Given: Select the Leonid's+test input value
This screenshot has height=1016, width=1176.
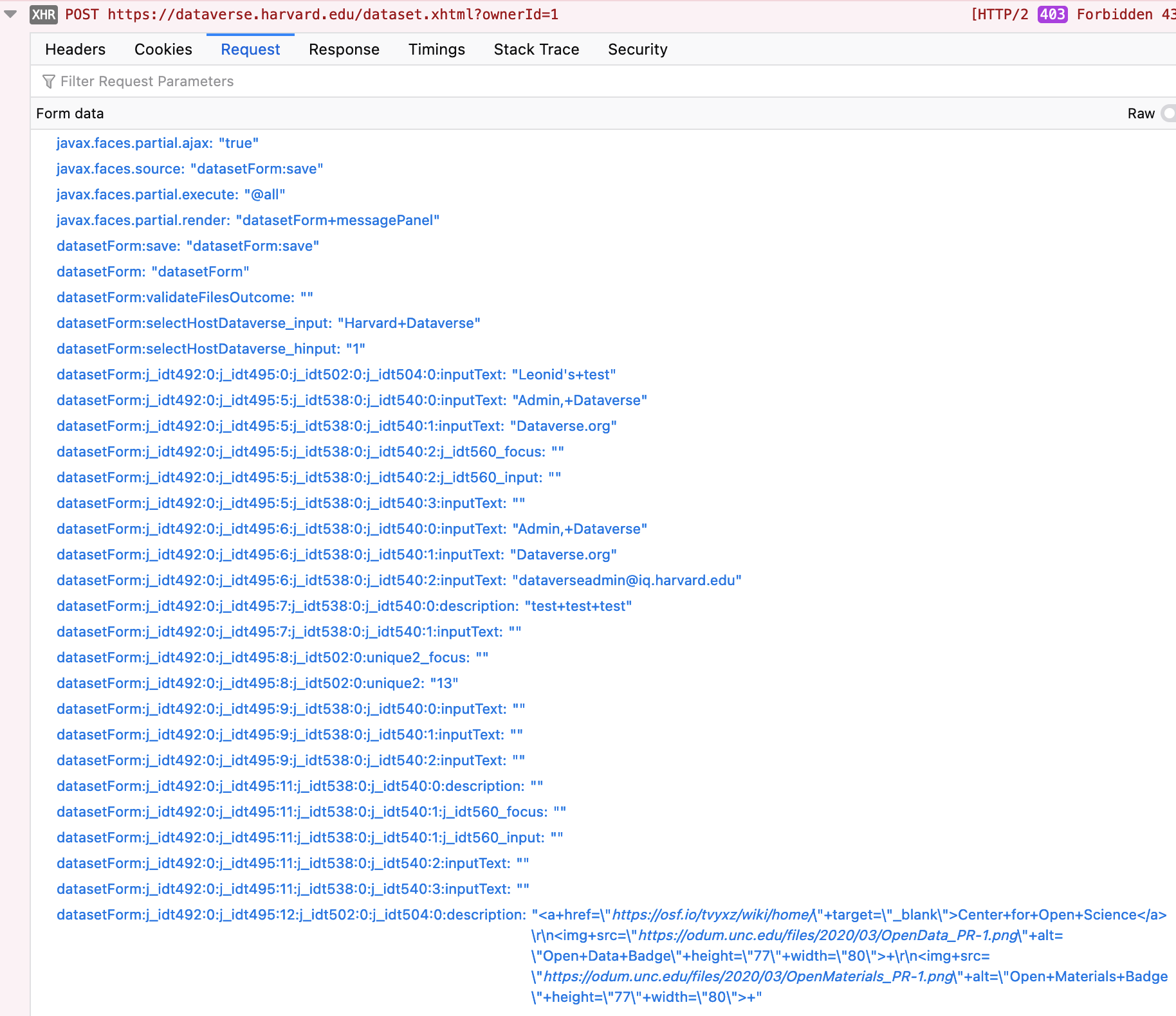Looking at the screenshot, I should coord(563,374).
